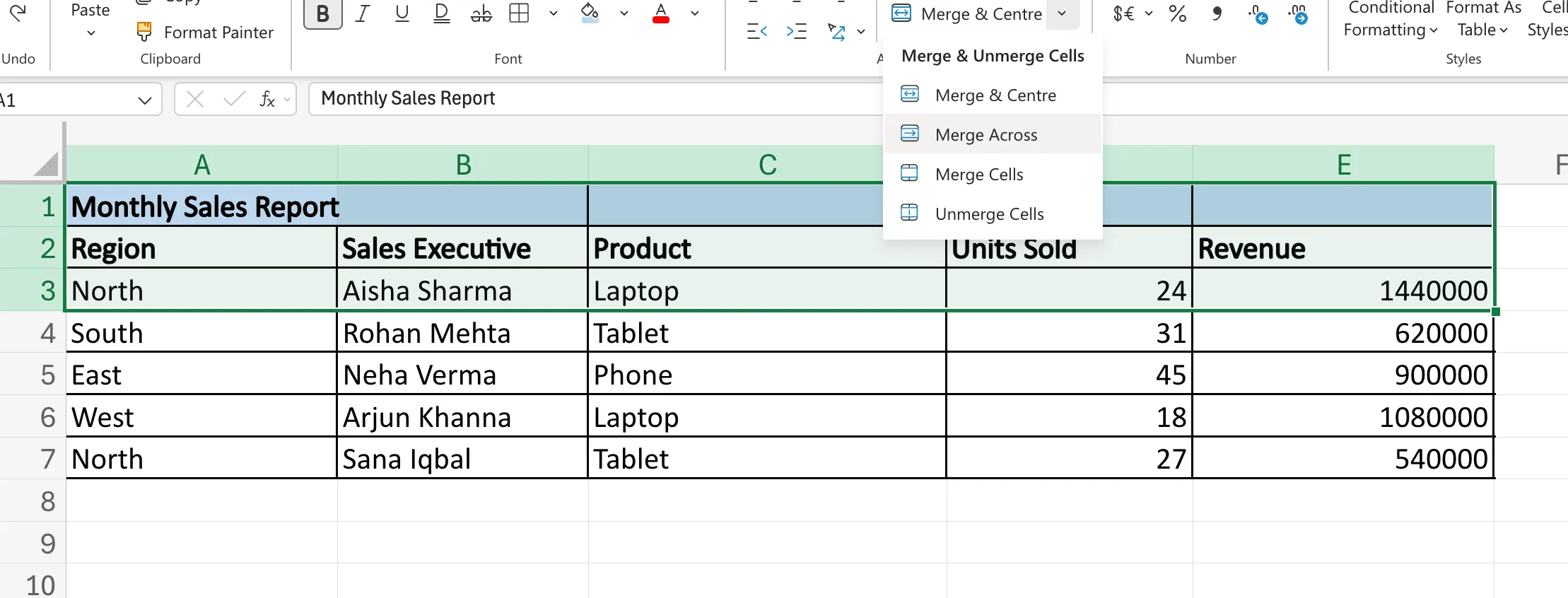Apply strikethrough formatting

click(481, 13)
